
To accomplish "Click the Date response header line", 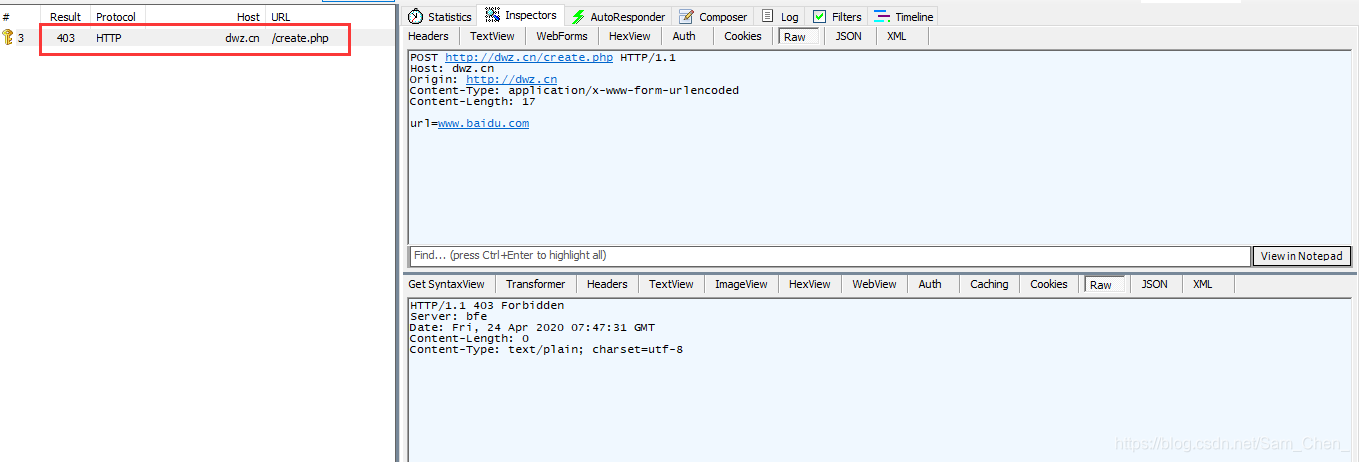I will [x=533, y=328].
